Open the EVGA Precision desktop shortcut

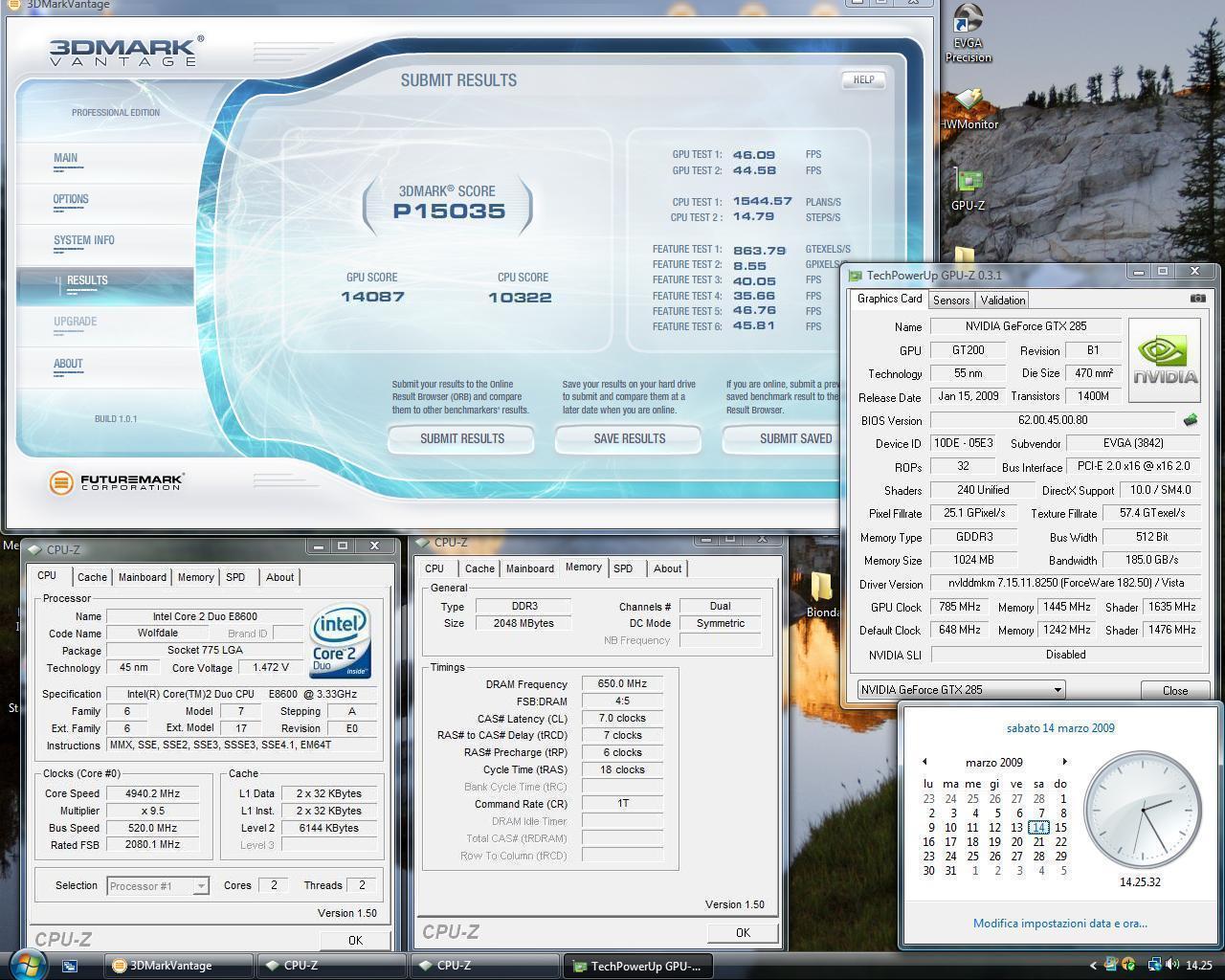tap(968, 32)
